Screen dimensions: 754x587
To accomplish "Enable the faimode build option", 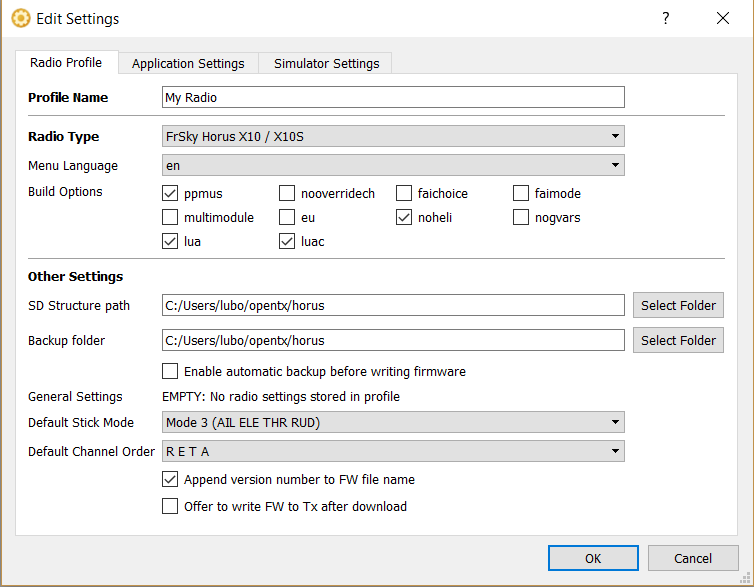I will pos(521,193).
